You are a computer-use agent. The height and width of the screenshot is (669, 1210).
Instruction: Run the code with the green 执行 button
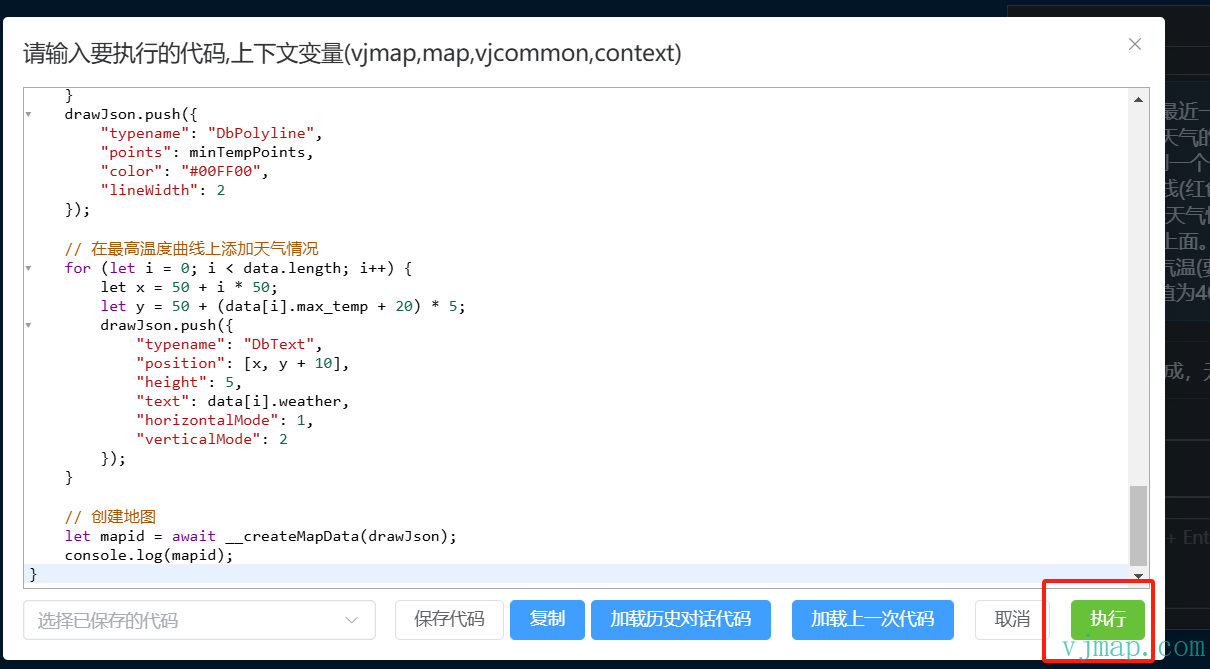click(x=1107, y=619)
